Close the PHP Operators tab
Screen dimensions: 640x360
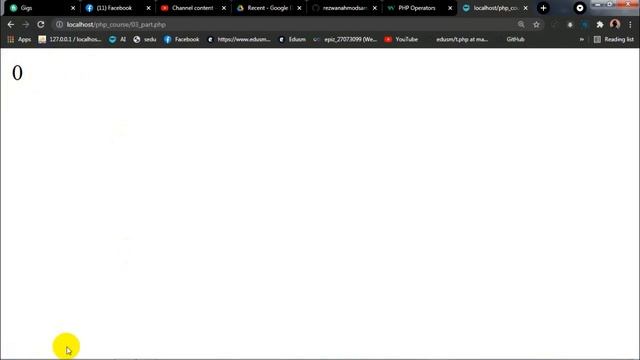[x=450, y=8]
